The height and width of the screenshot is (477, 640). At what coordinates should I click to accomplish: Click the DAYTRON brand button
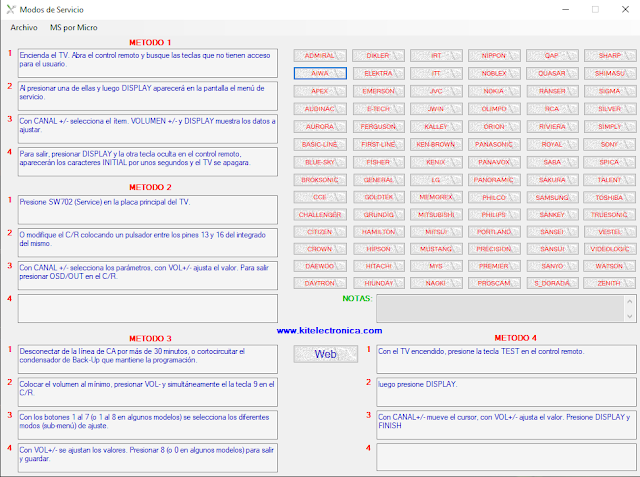coord(320,283)
